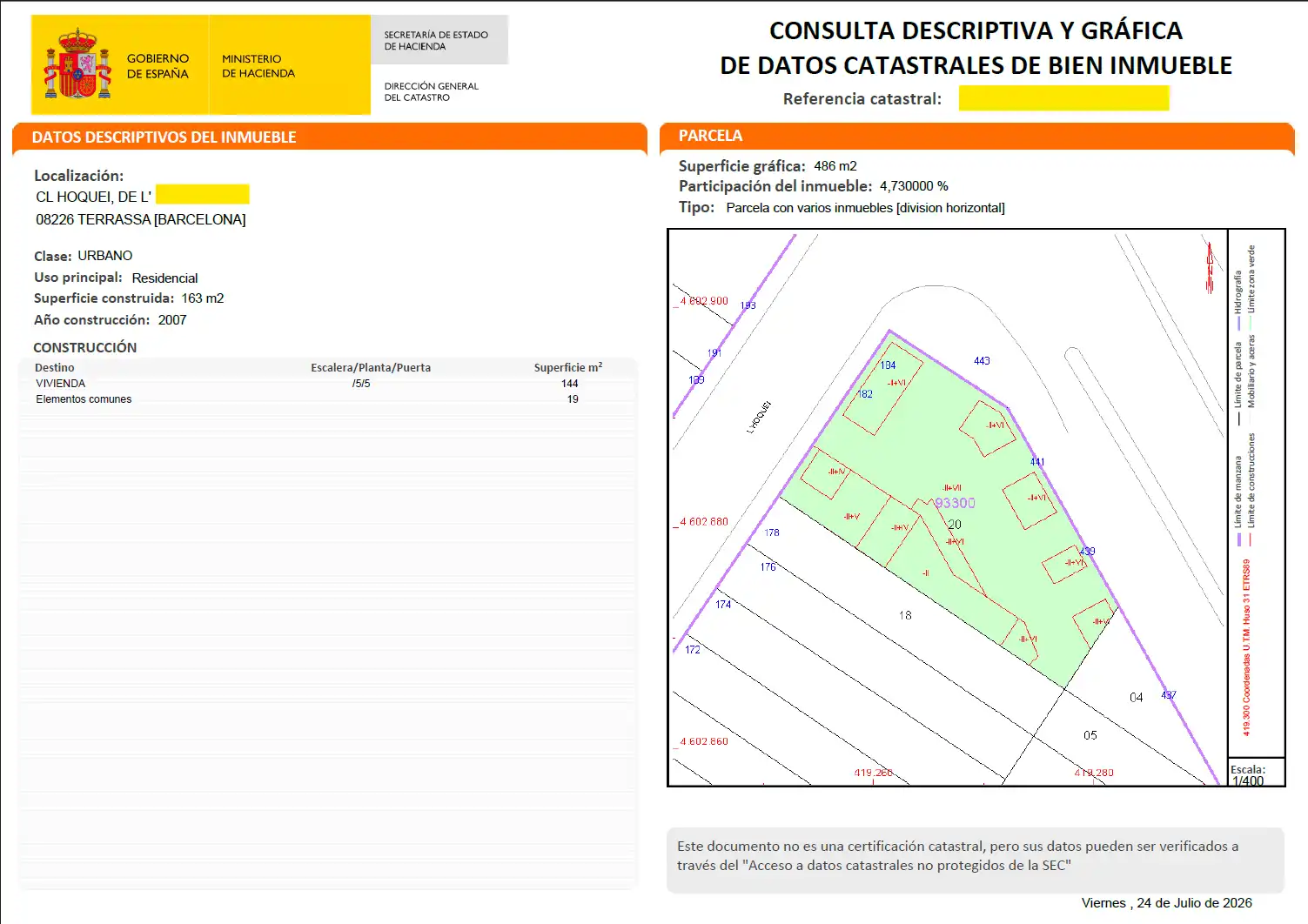This screenshot has height=924, width=1308.
Task: Click the PARCELA section header
Action: (x=710, y=136)
